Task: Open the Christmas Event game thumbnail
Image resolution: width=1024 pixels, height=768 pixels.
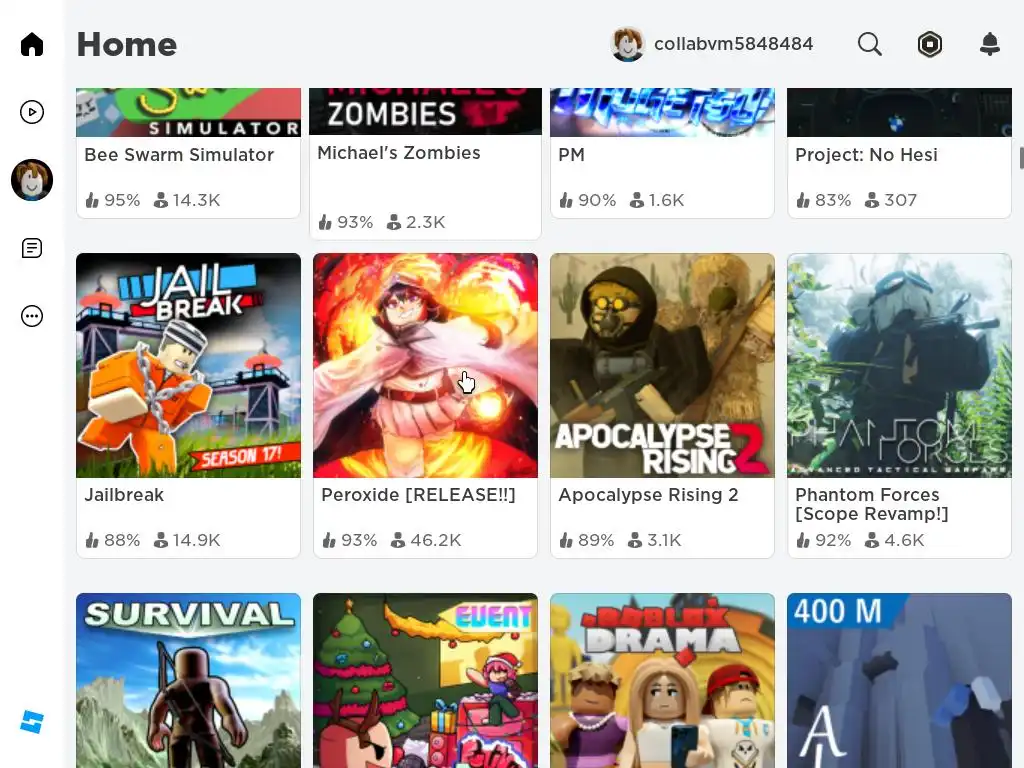Action: (425, 680)
